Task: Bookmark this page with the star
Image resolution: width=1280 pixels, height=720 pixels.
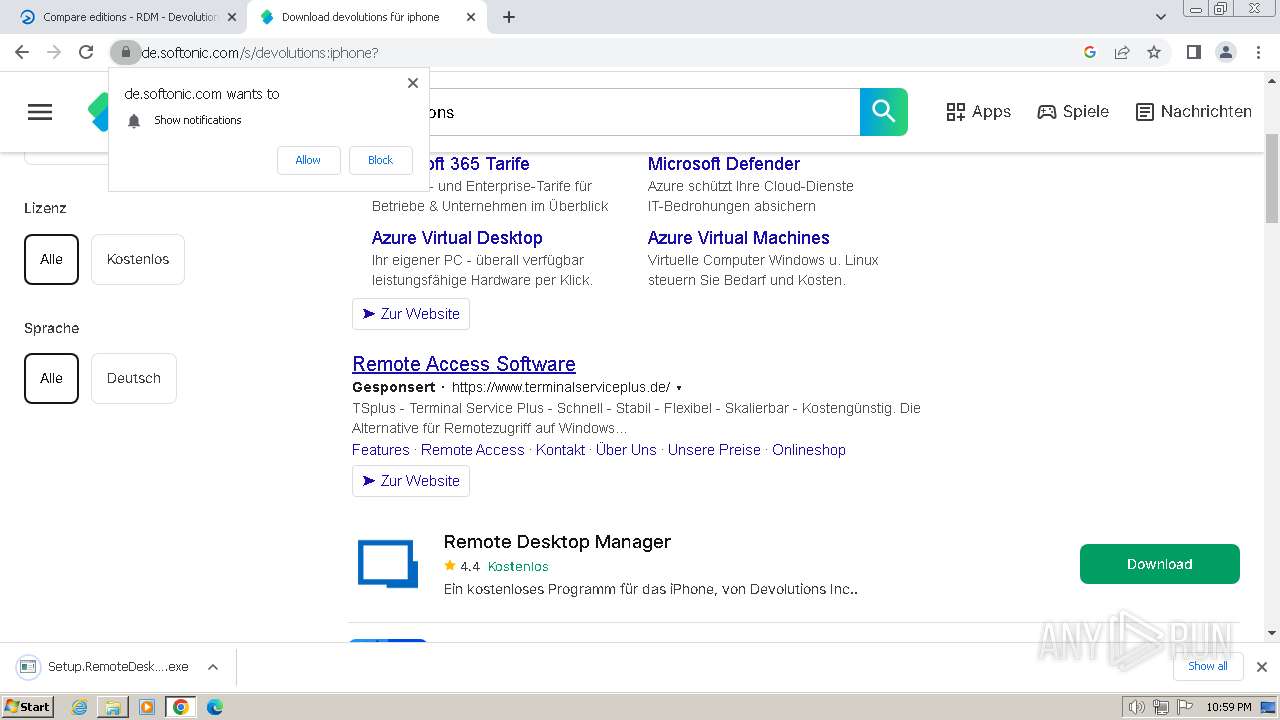Action: pyautogui.click(x=1154, y=52)
